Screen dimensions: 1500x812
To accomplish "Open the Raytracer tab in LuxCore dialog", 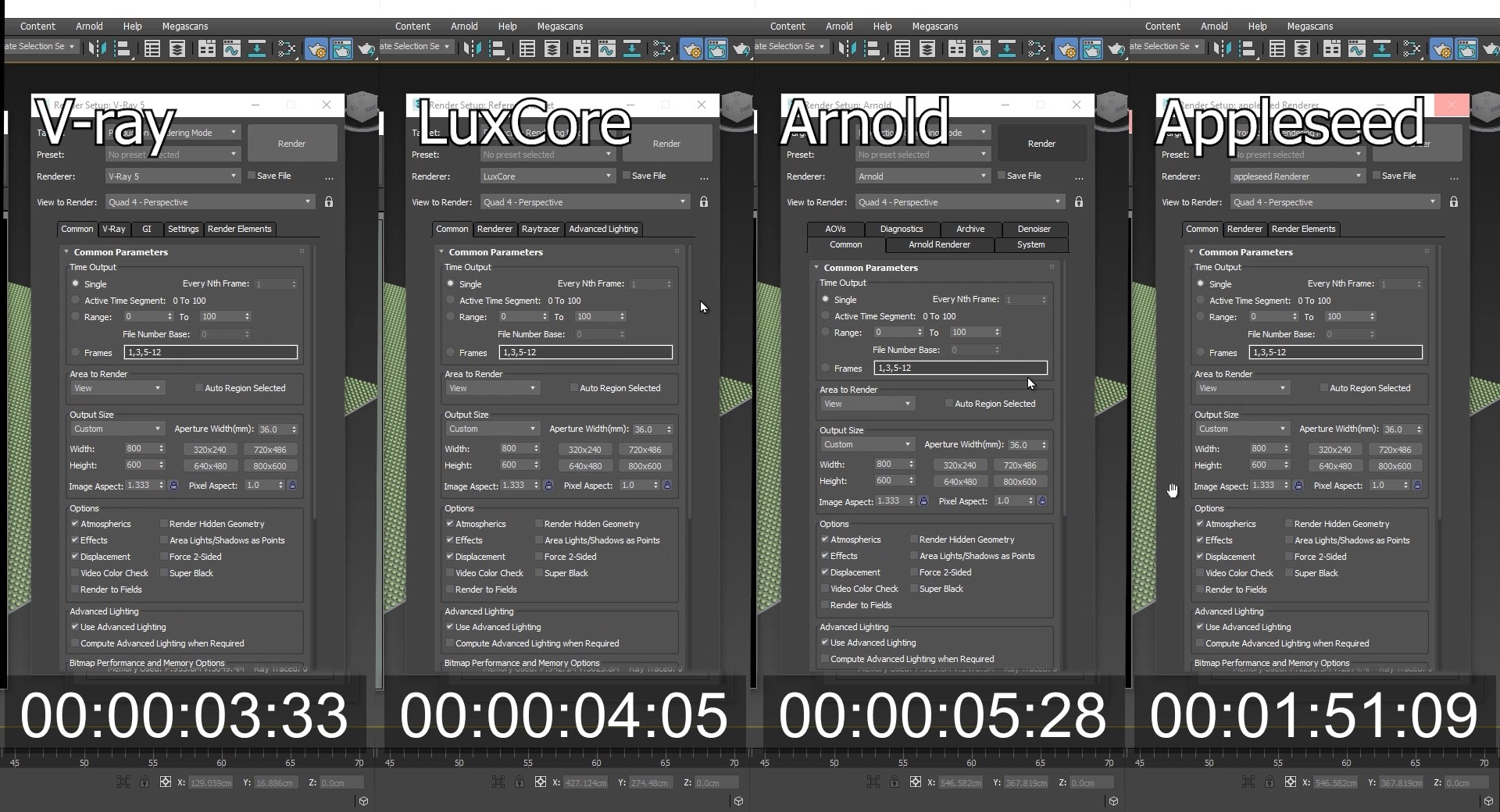I will click(x=541, y=229).
